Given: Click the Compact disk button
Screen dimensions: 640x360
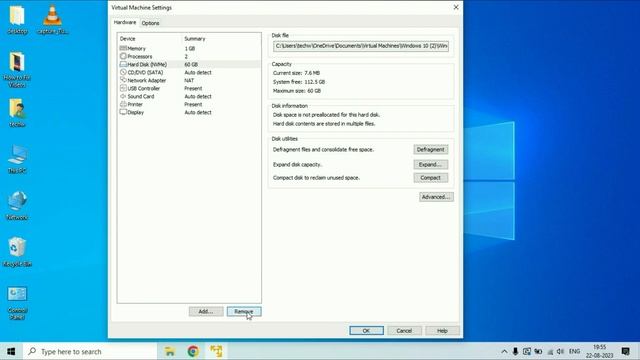Looking at the screenshot, I should point(431,178).
